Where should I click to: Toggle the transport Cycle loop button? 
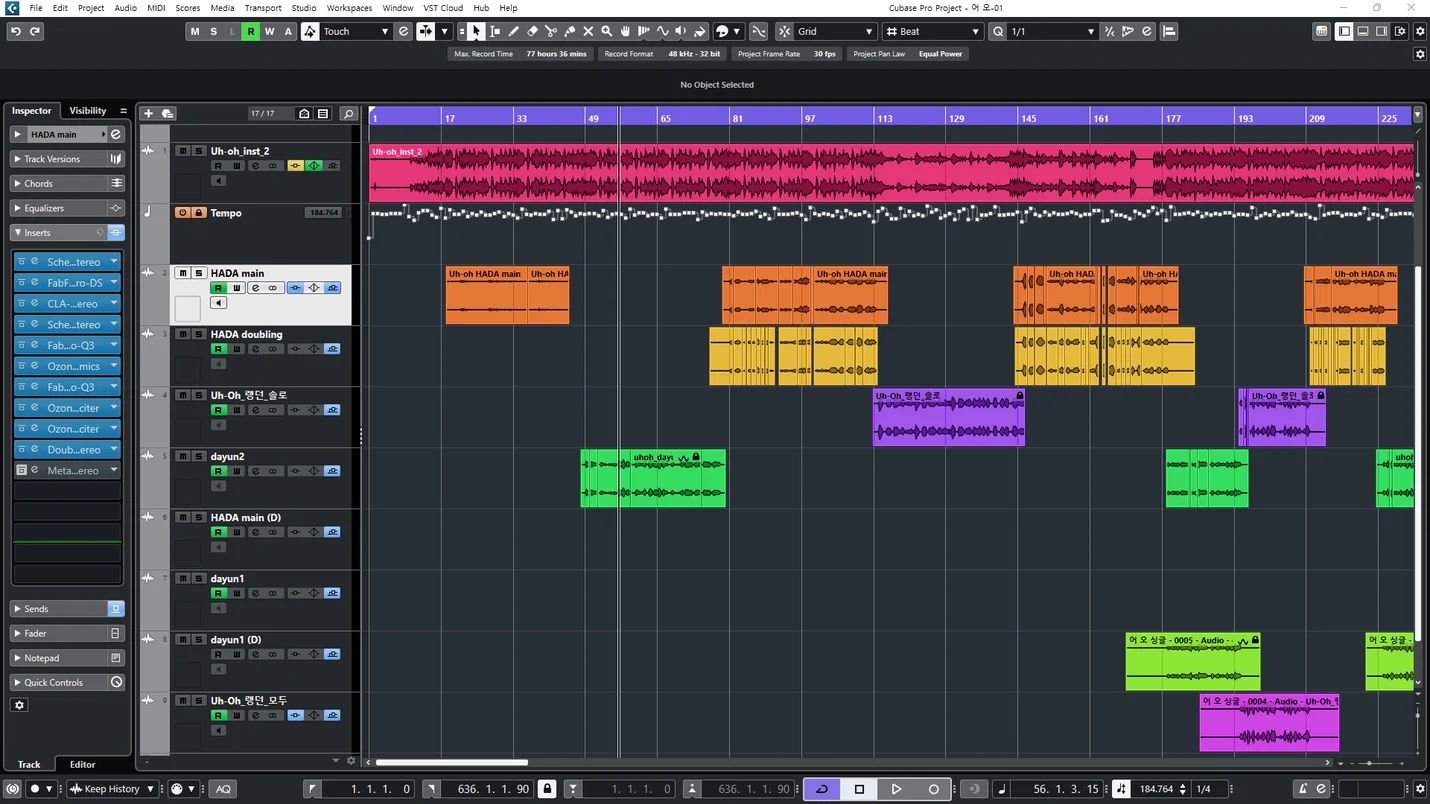(822, 789)
